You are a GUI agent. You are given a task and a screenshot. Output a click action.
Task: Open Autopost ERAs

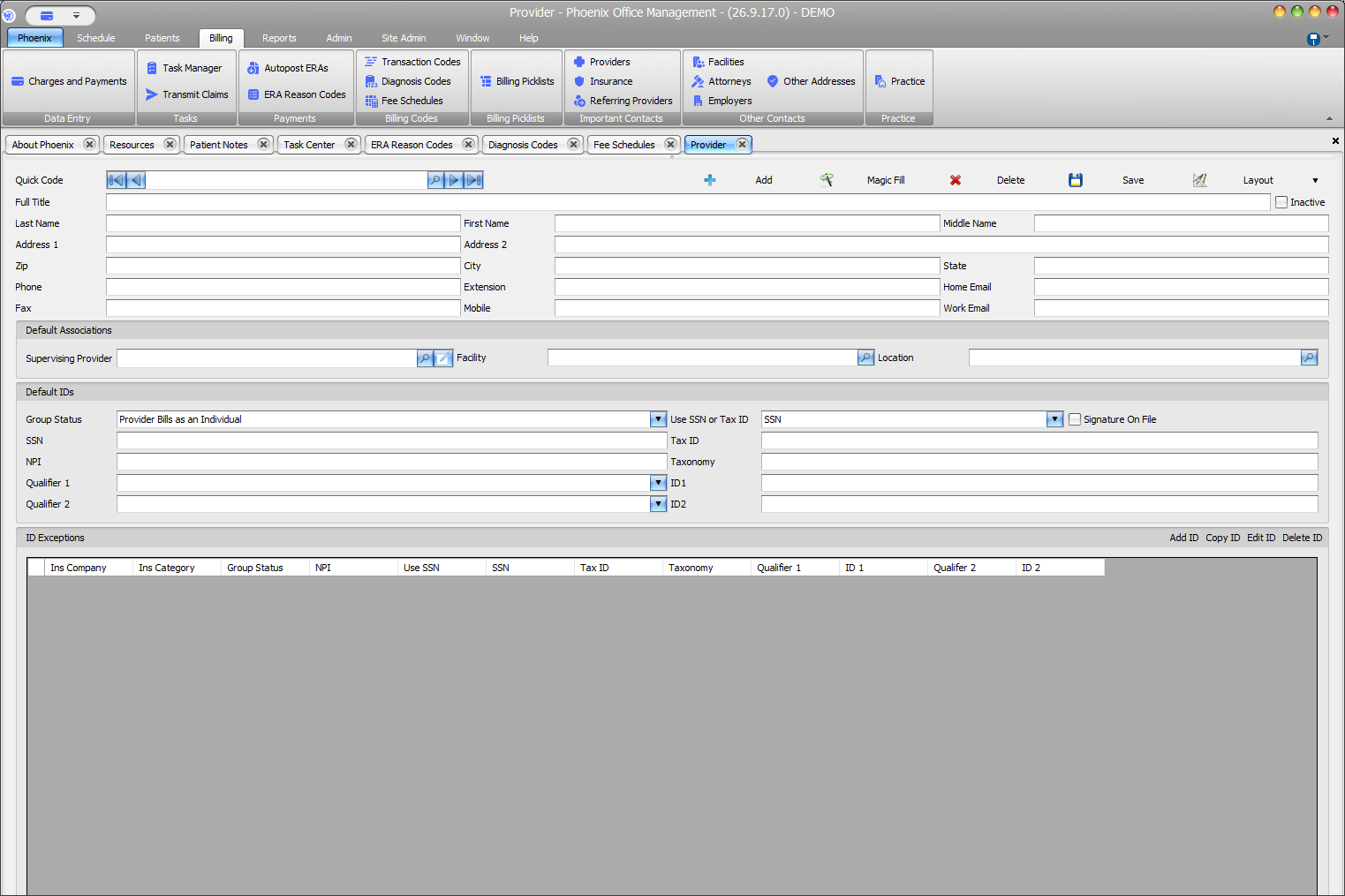point(288,68)
